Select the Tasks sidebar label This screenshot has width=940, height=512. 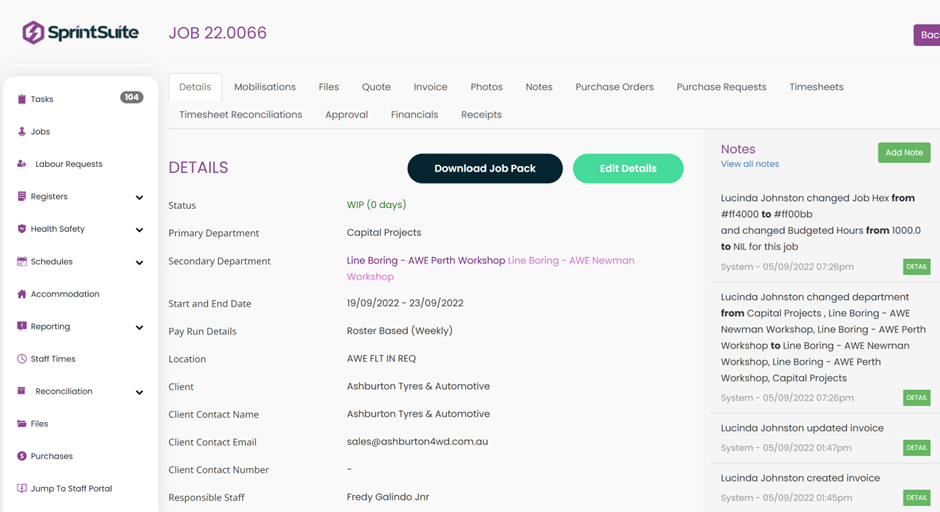(x=42, y=99)
